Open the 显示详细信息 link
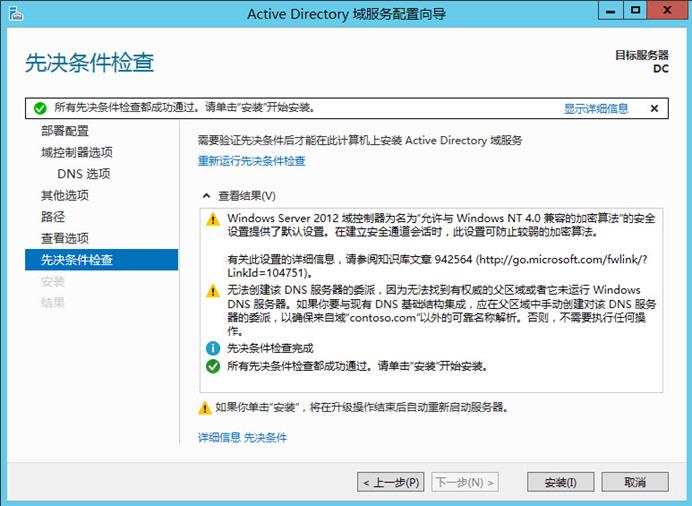This screenshot has width=692, height=506. [x=596, y=109]
